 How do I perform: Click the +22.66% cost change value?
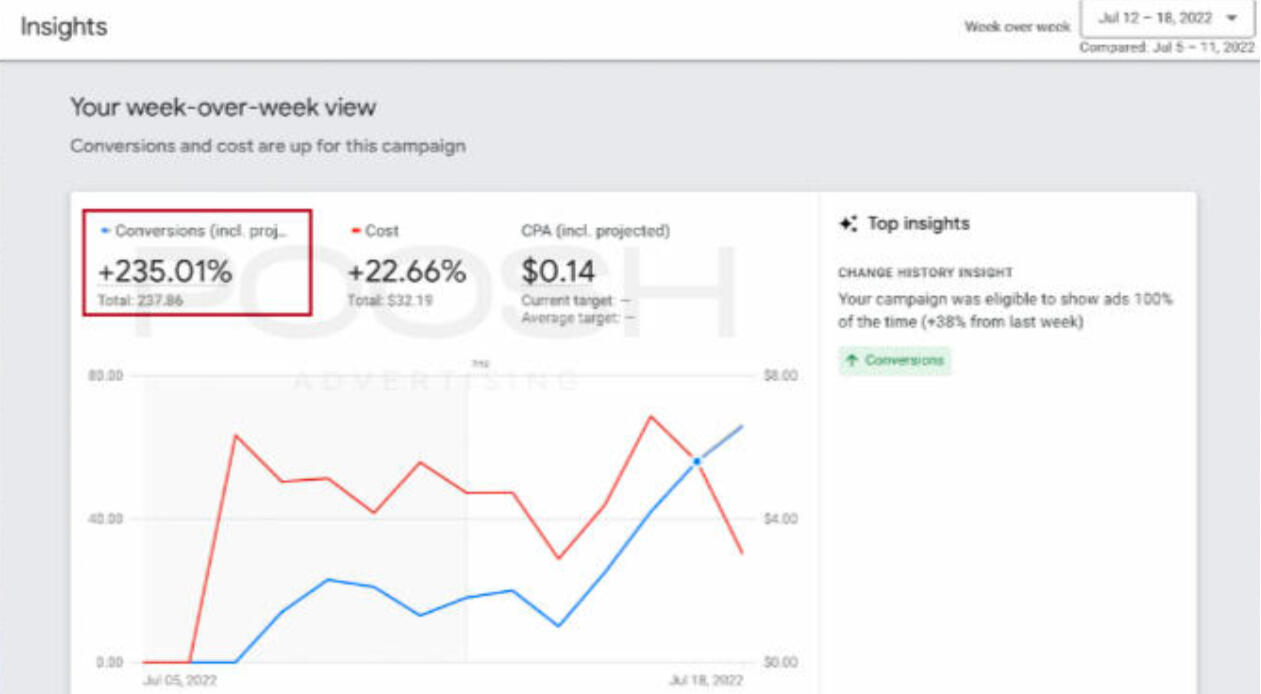point(406,271)
